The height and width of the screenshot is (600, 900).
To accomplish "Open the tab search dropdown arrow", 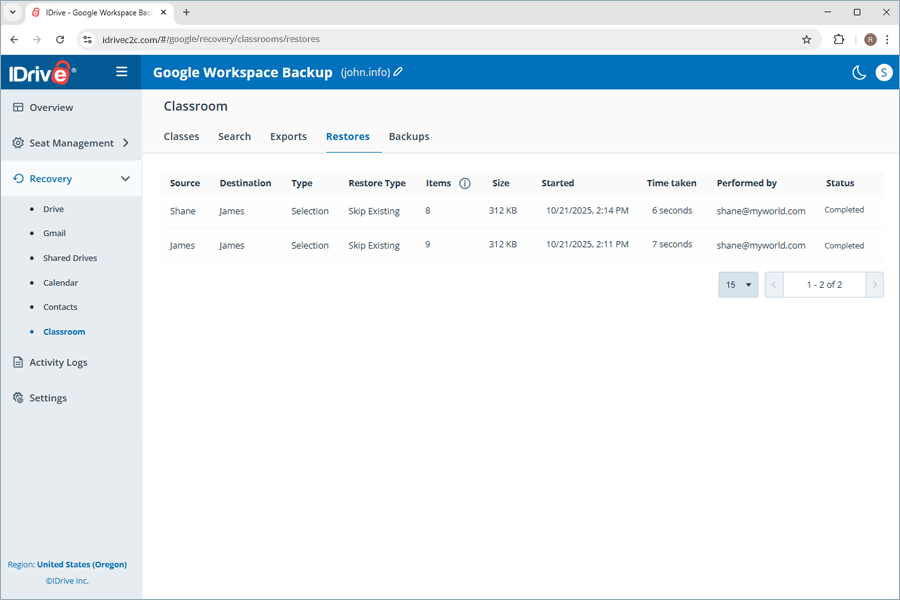I will click(x=12, y=12).
